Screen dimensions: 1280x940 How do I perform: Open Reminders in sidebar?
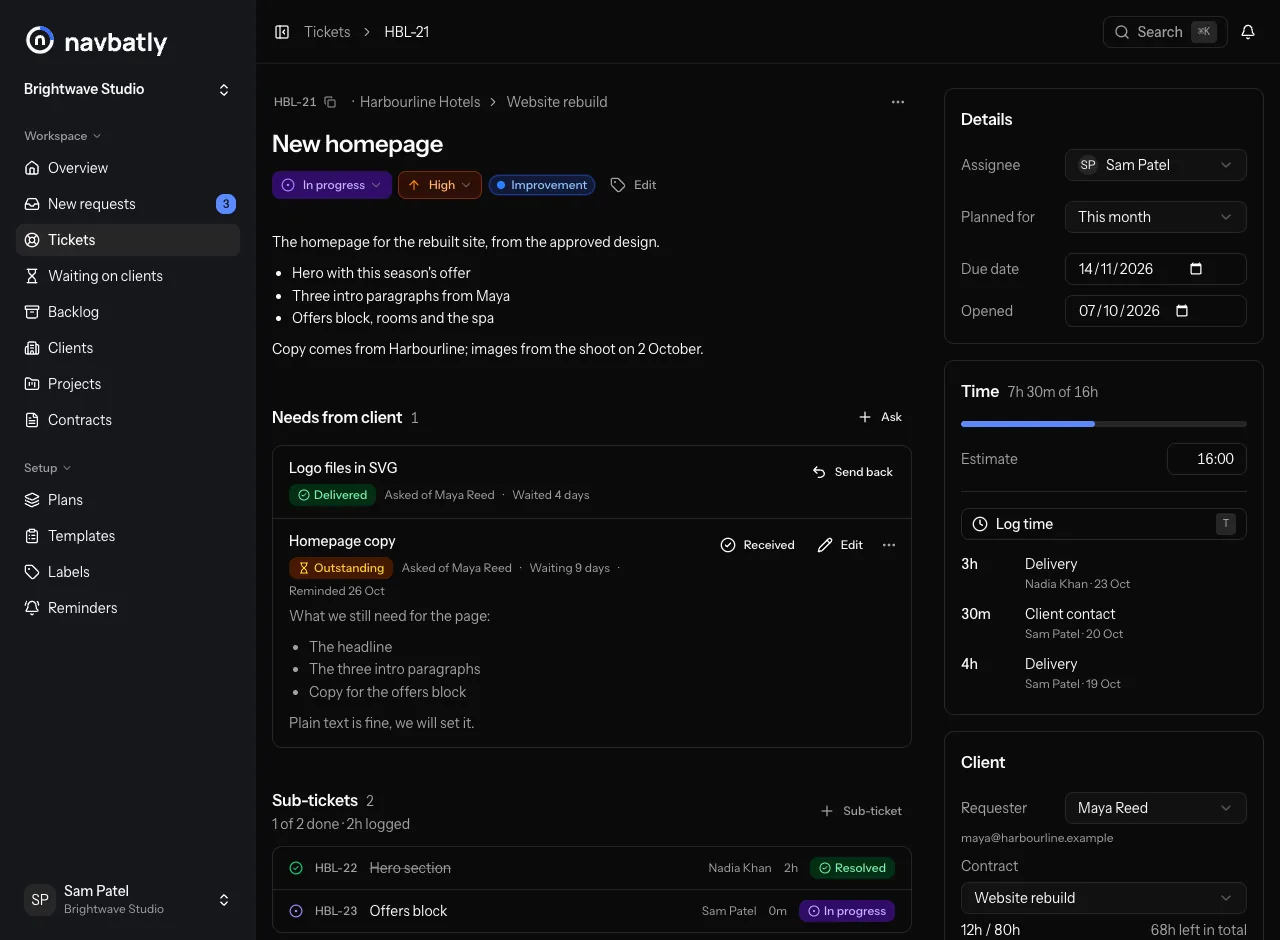[x=128, y=608]
